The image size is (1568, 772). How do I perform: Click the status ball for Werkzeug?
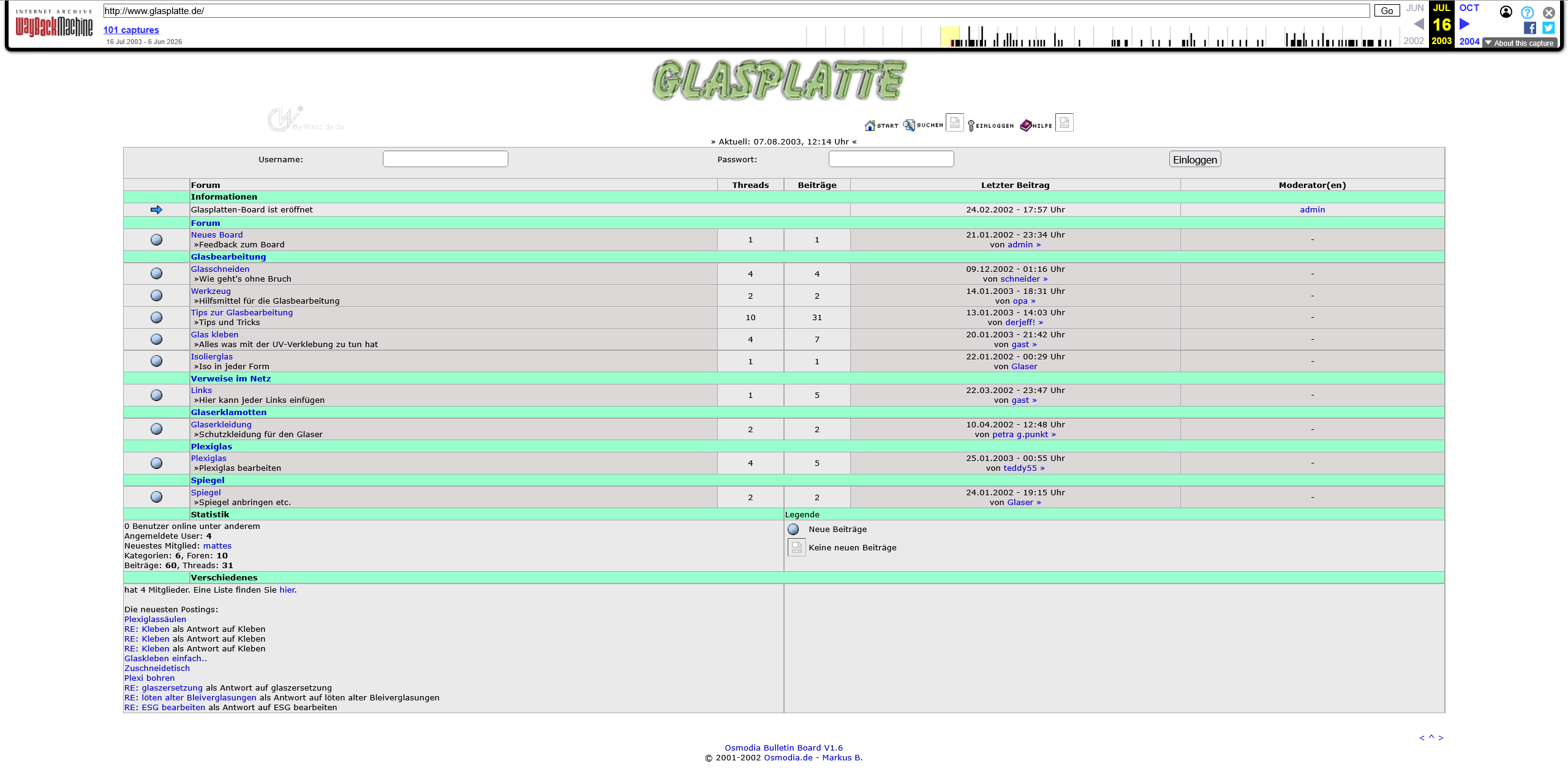point(157,295)
